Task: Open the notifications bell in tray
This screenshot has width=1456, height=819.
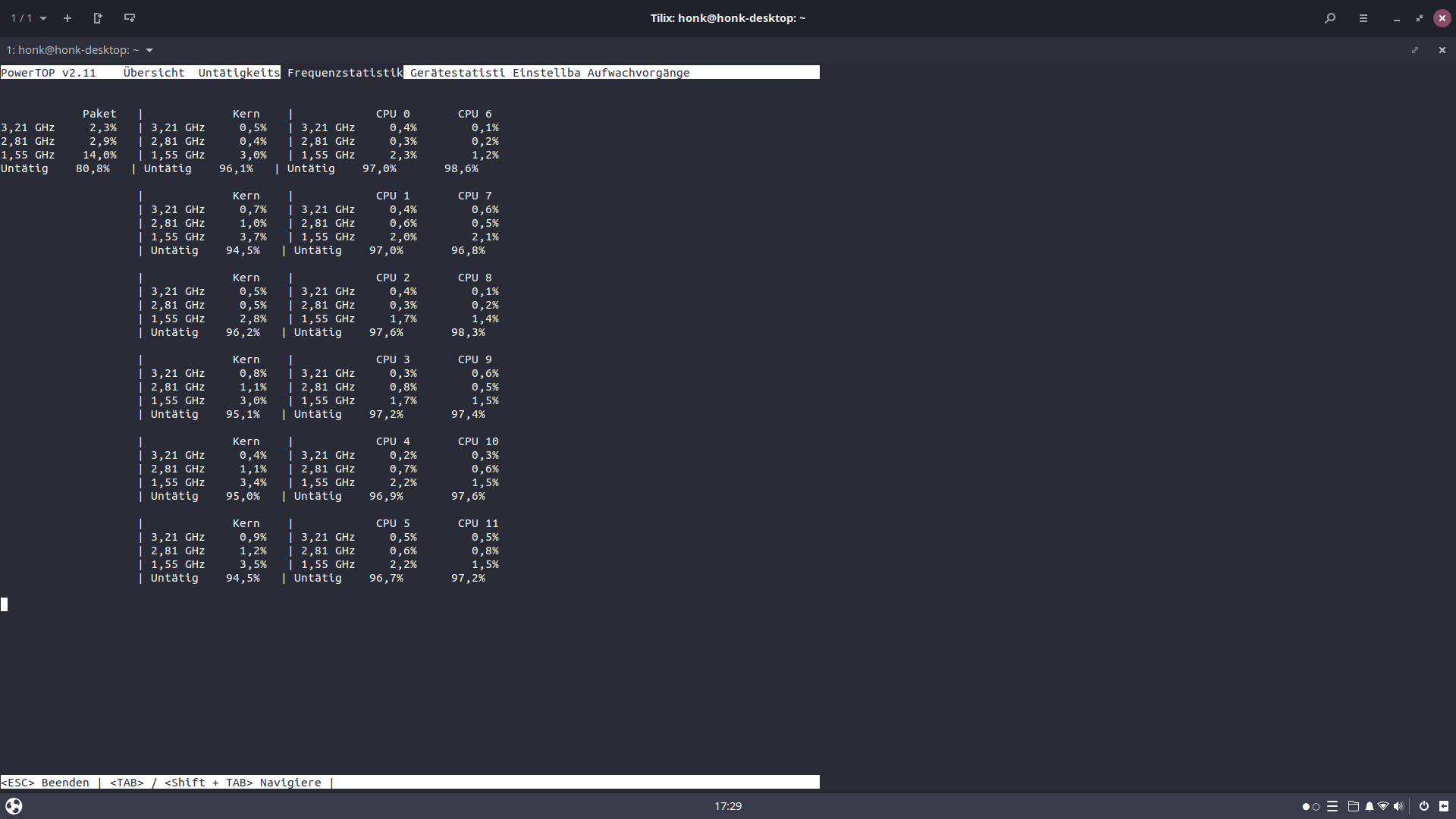Action: [x=1370, y=806]
